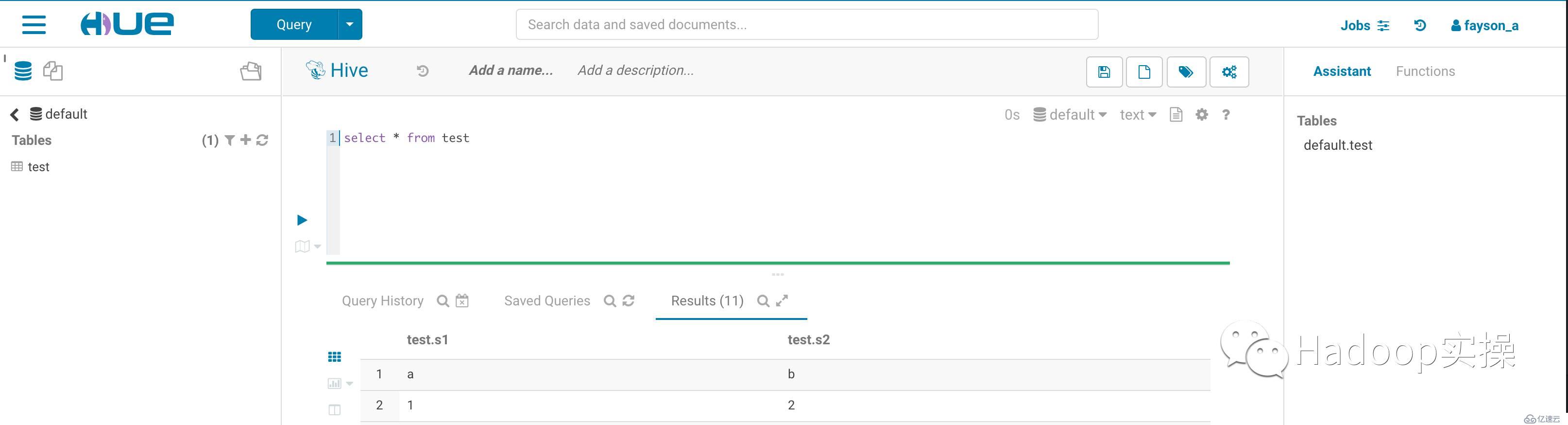Open session settings gears icon
Screen dimensions: 1568x425
point(1229,72)
